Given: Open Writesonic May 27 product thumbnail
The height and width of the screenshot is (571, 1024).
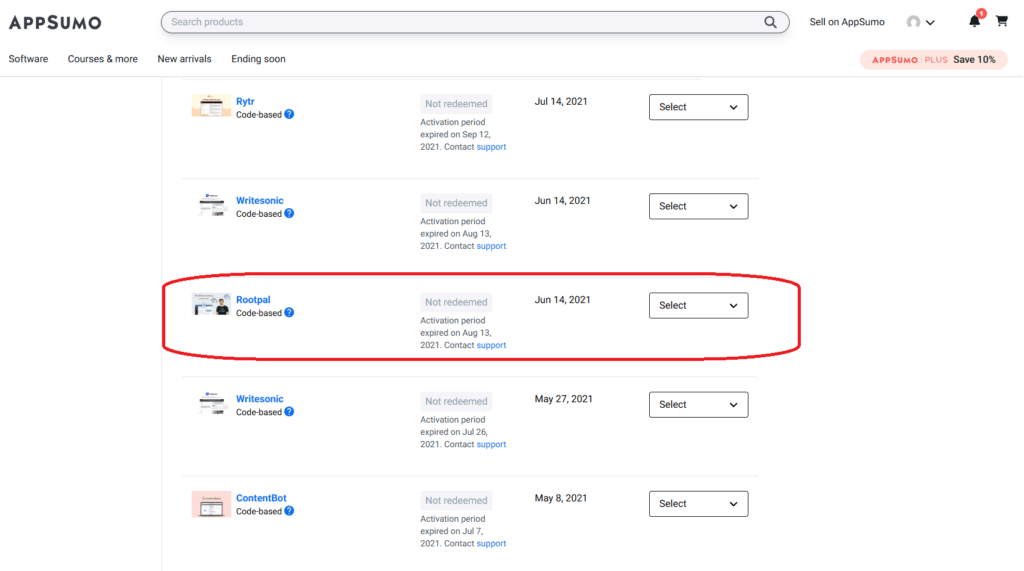Looking at the screenshot, I should [211, 403].
